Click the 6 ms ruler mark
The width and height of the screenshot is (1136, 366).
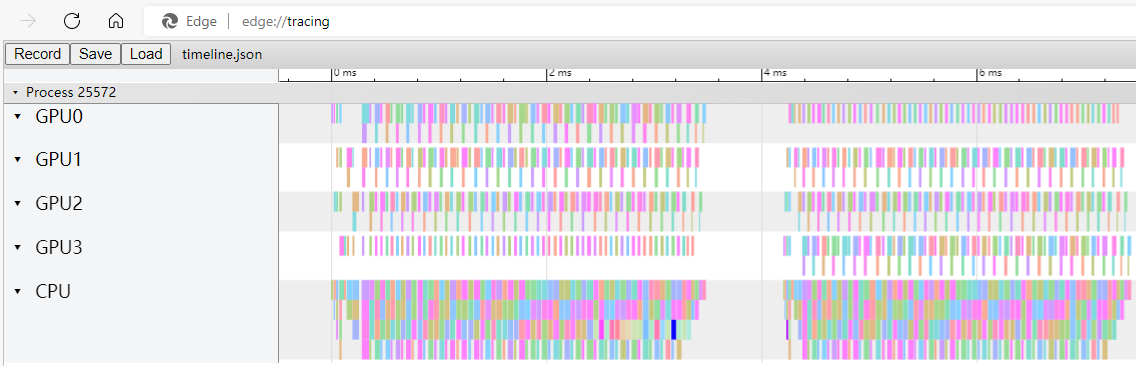990,73
